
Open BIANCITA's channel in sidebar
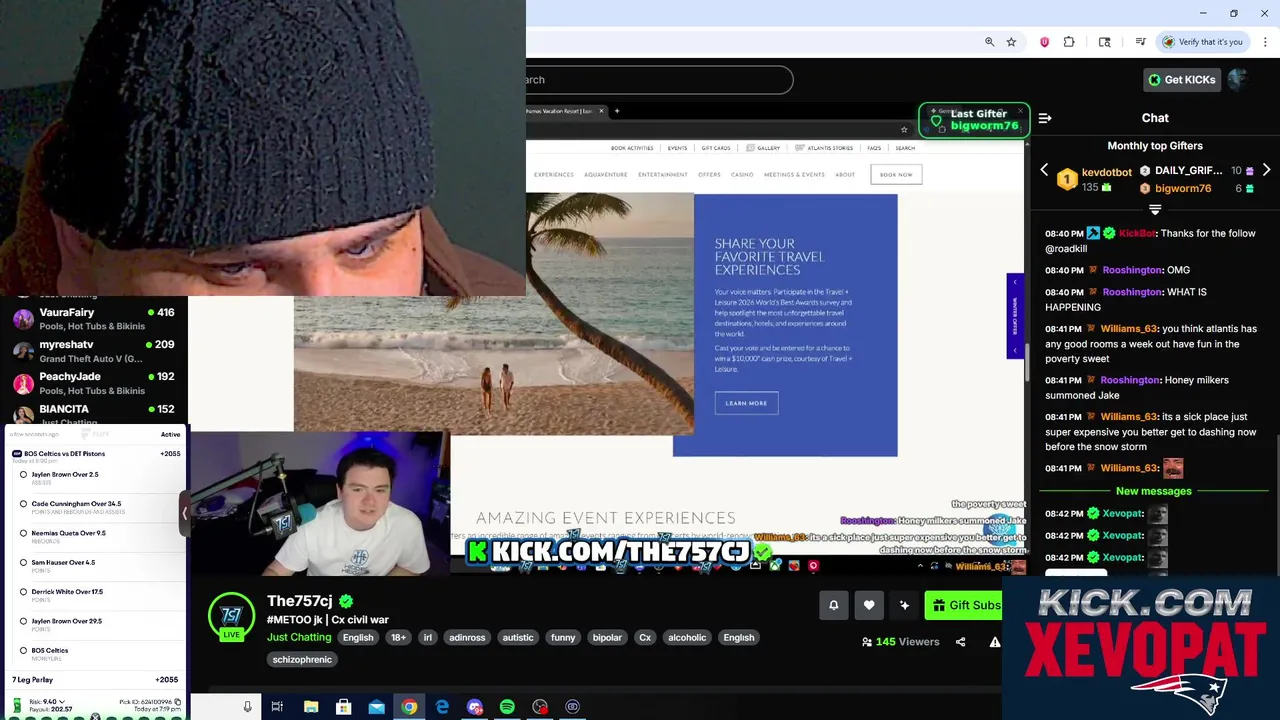pyautogui.click(x=93, y=414)
